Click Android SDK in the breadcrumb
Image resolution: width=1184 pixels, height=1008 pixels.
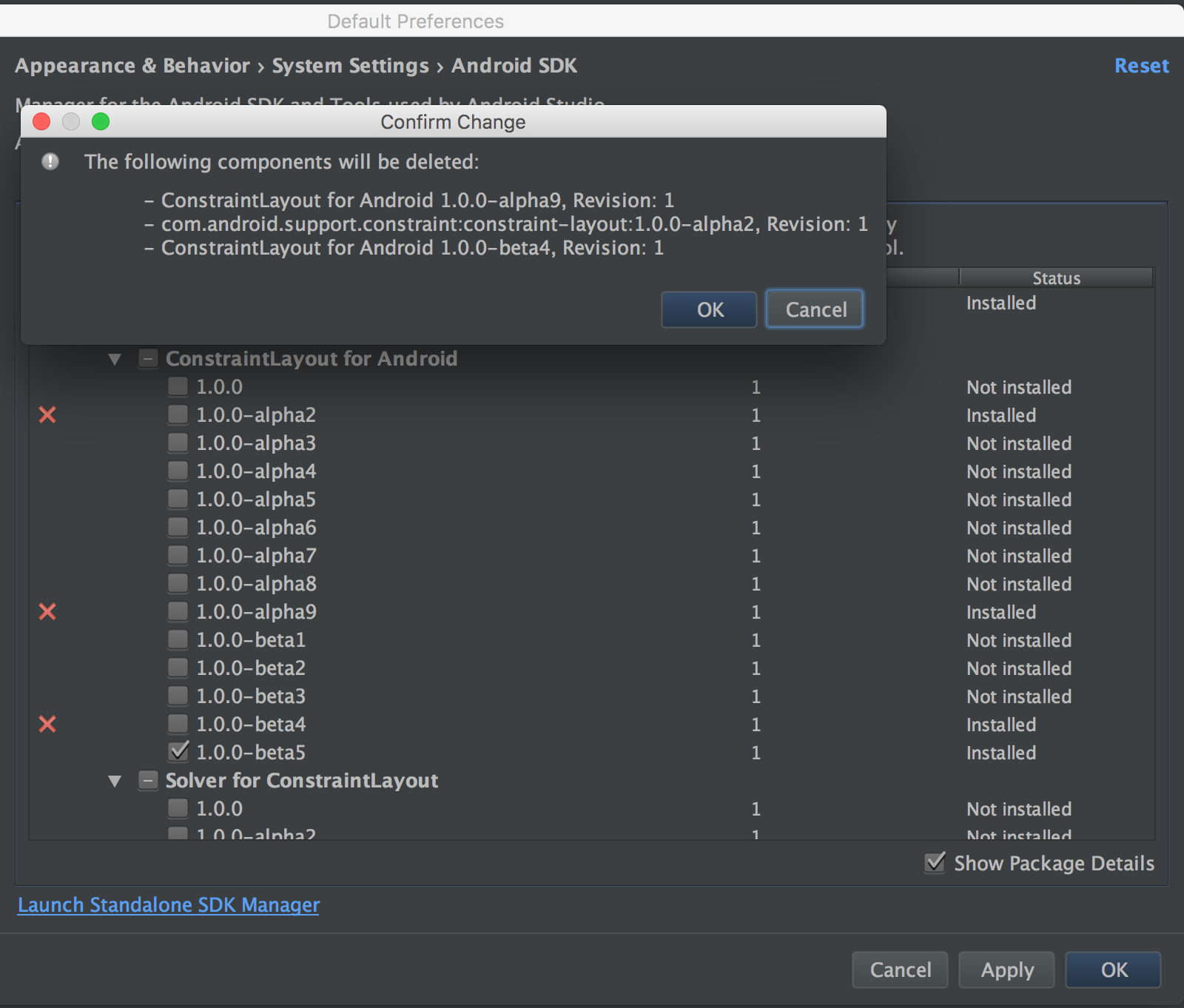point(514,66)
